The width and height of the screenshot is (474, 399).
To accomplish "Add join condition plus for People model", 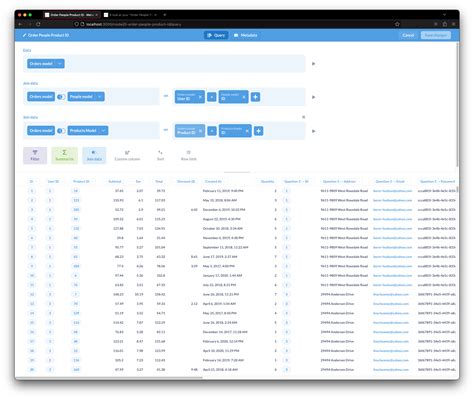I will (x=255, y=97).
